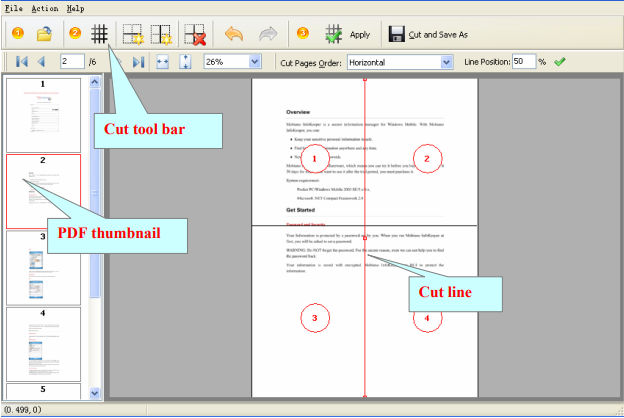Click the Apply grid checkmark icon

(x=333, y=34)
